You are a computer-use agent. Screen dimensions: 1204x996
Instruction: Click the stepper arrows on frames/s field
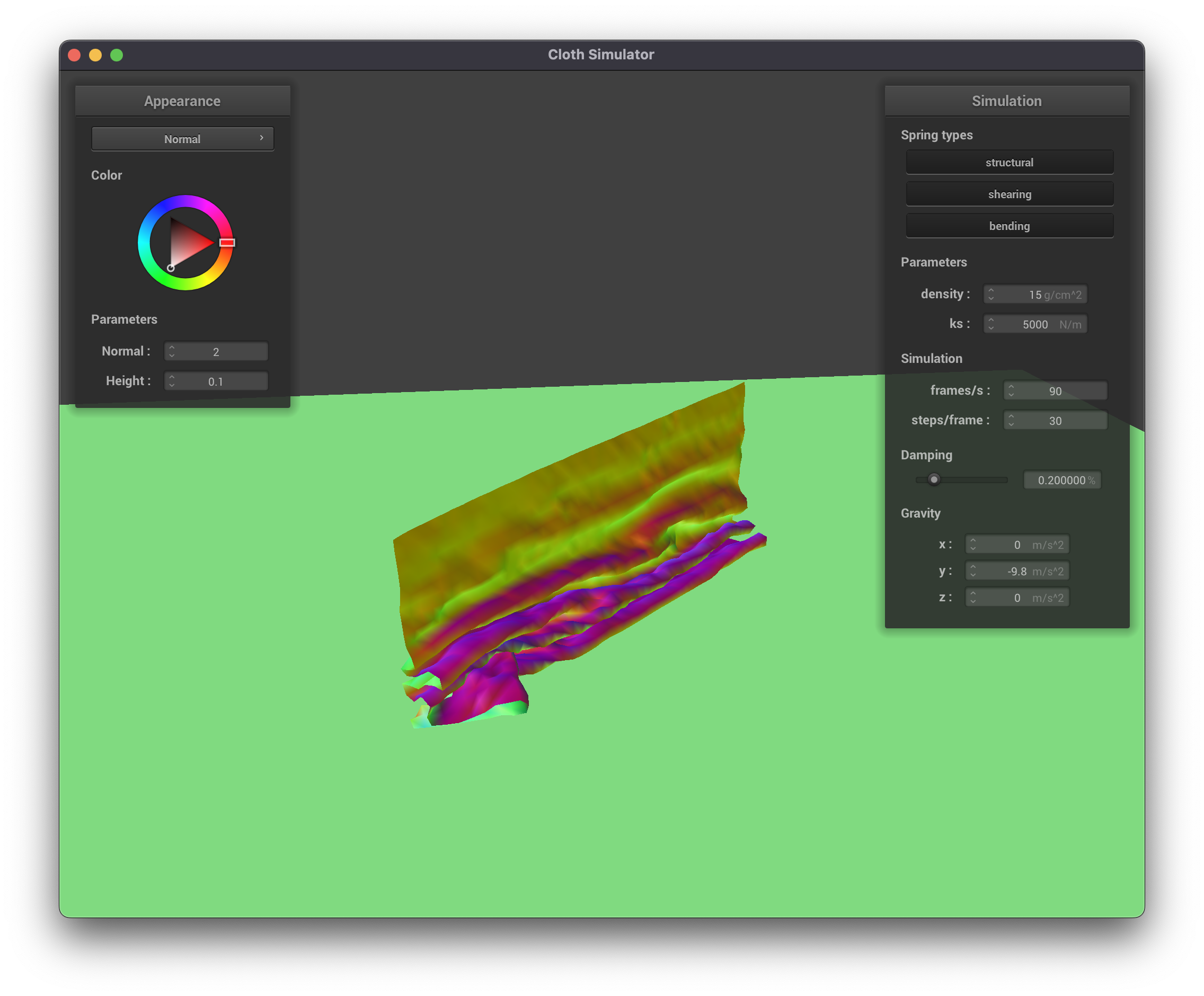pyautogui.click(x=1011, y=391)
